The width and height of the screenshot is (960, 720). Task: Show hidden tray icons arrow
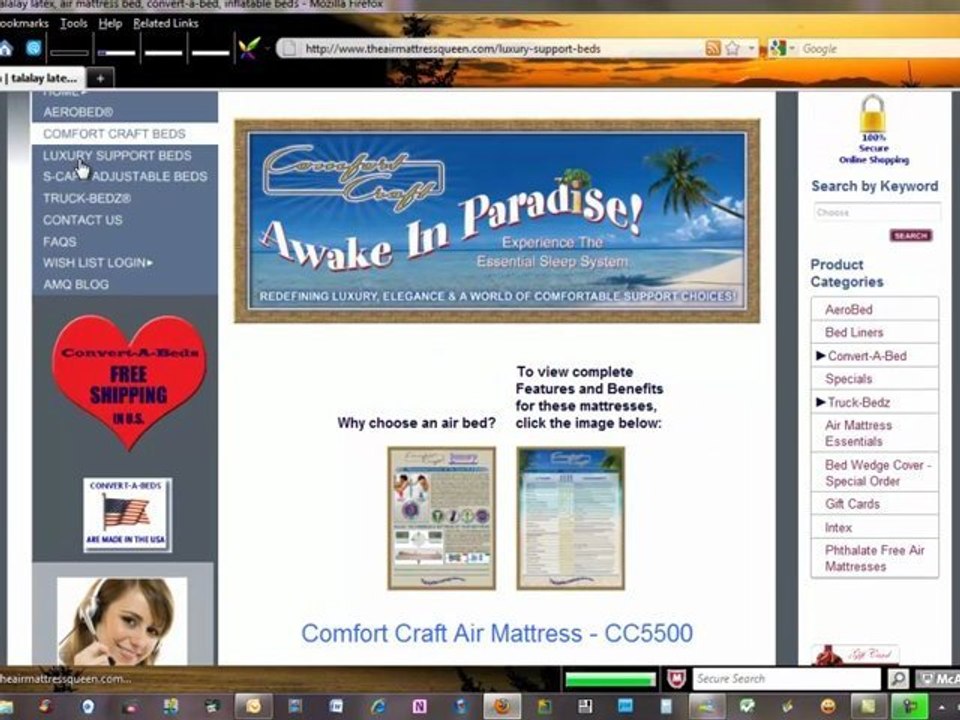point(942,707)
